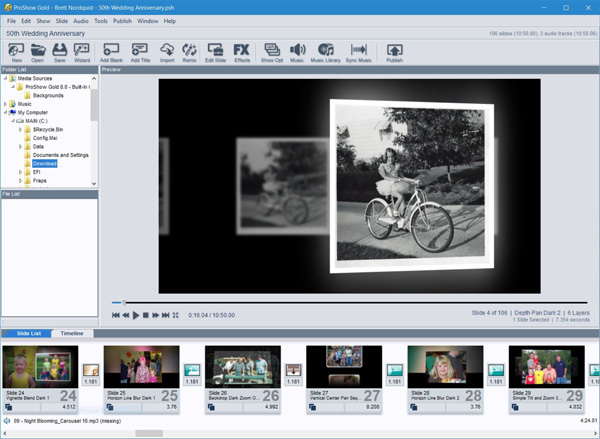Expand the Music folder in the tree
Image resolution: width=600 pixels, height=439 pixels.
(6, 104)
